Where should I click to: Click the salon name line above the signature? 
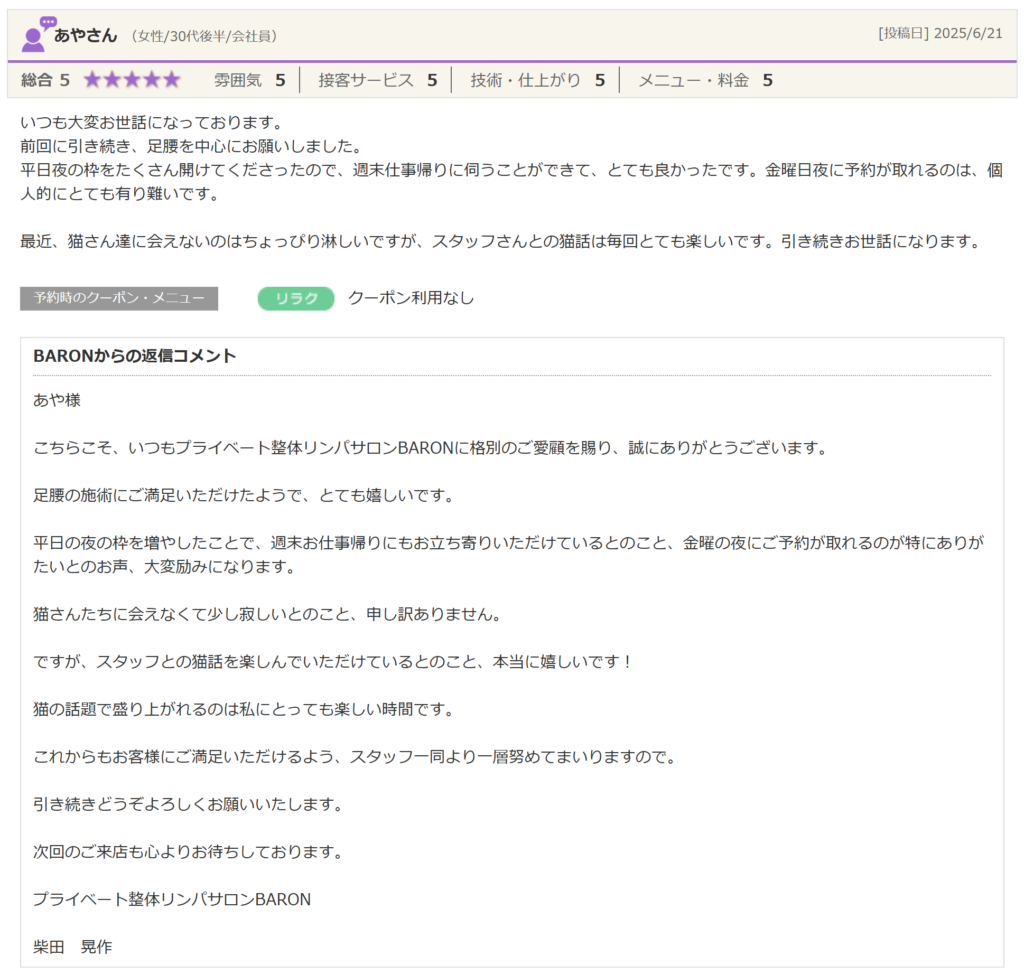(172, 899)
